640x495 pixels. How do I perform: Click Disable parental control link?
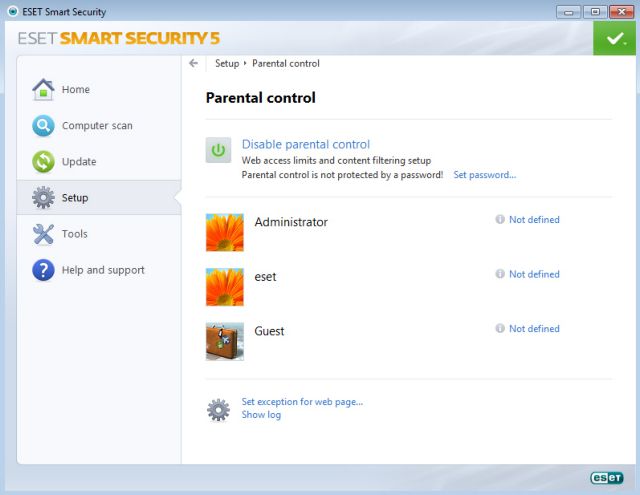(306, 144)
